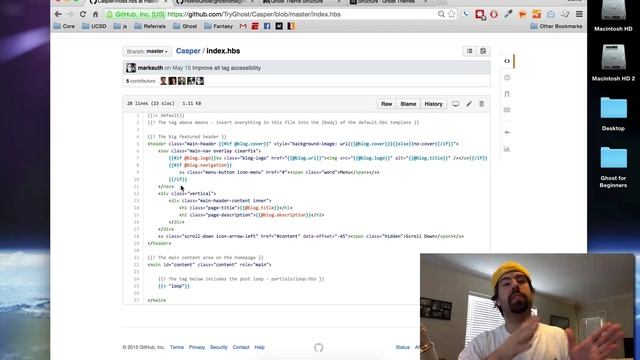
Task: Open the browser home button
Action: (x=95, y=14)
